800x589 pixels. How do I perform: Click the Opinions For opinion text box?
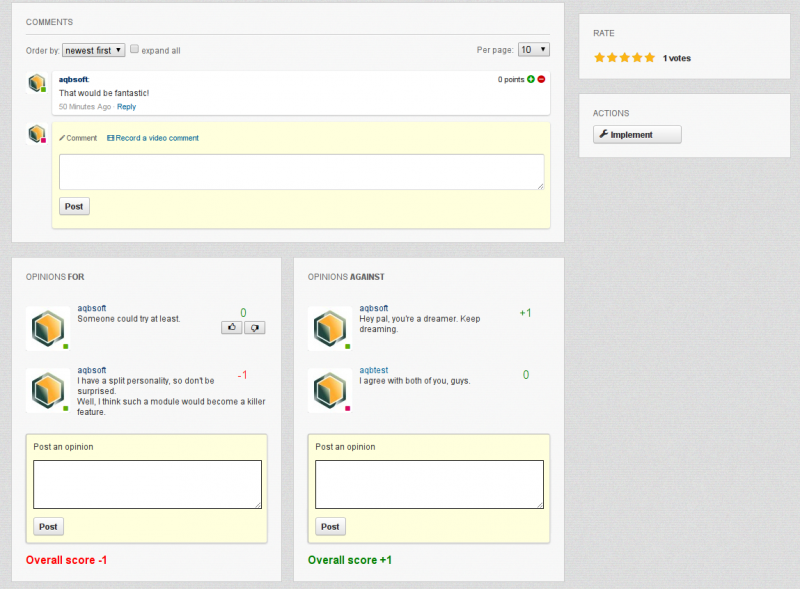tap(147, 484)
